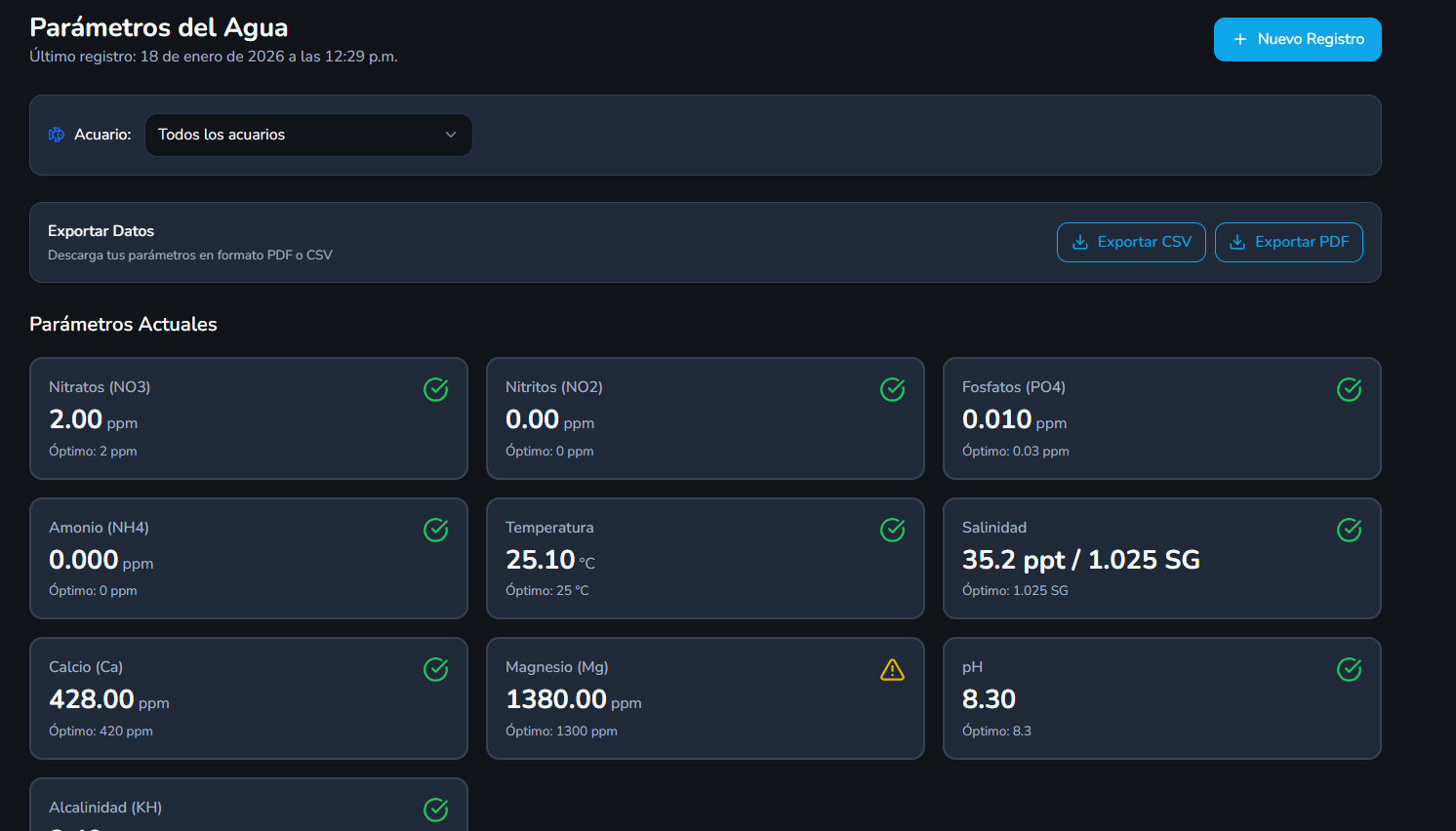
Task: Click the Óptimo: 1300 ppm text
Action: pyautogui.click(x=561, y=732)
